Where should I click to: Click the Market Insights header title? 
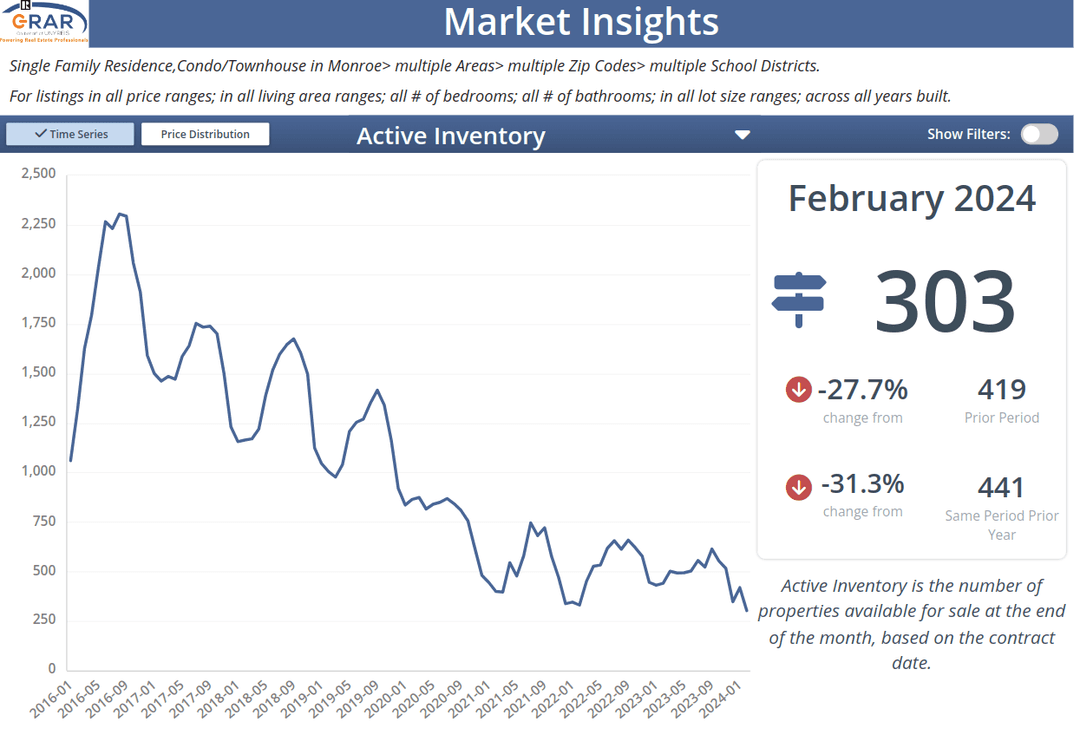tap(581, 22)
